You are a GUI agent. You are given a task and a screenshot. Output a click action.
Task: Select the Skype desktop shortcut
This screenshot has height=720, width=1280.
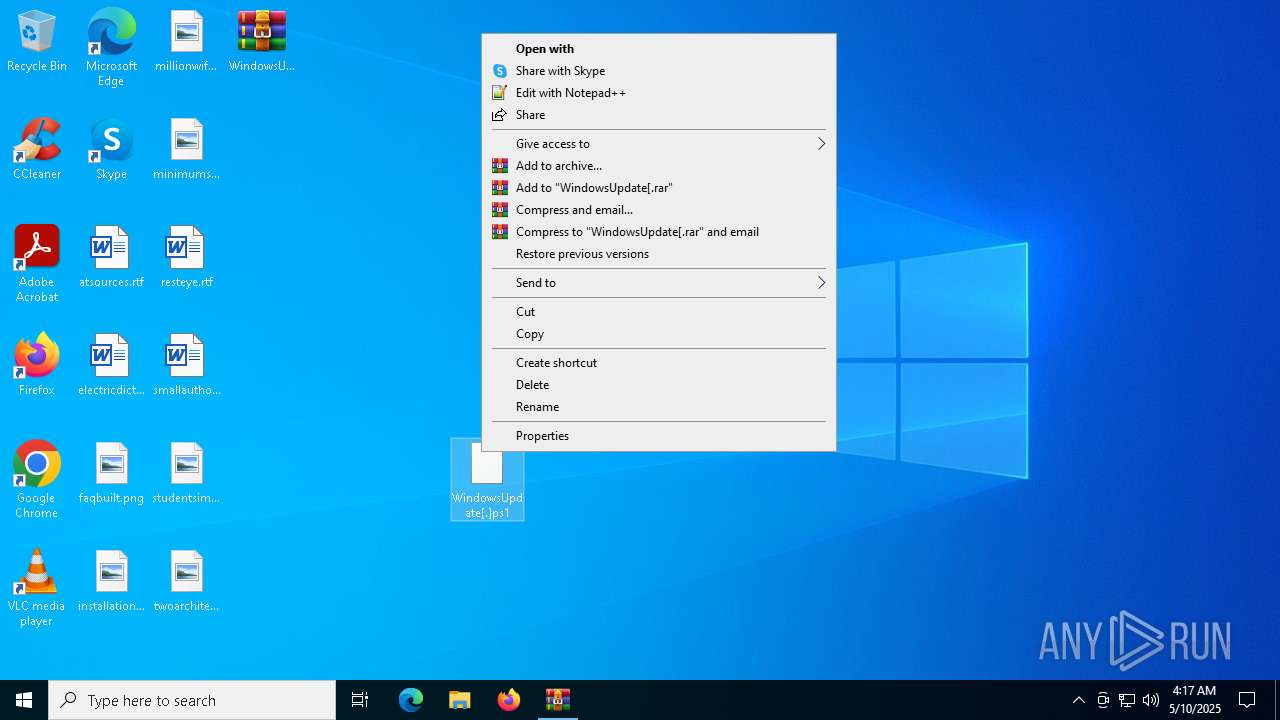(x=111, y=150)
